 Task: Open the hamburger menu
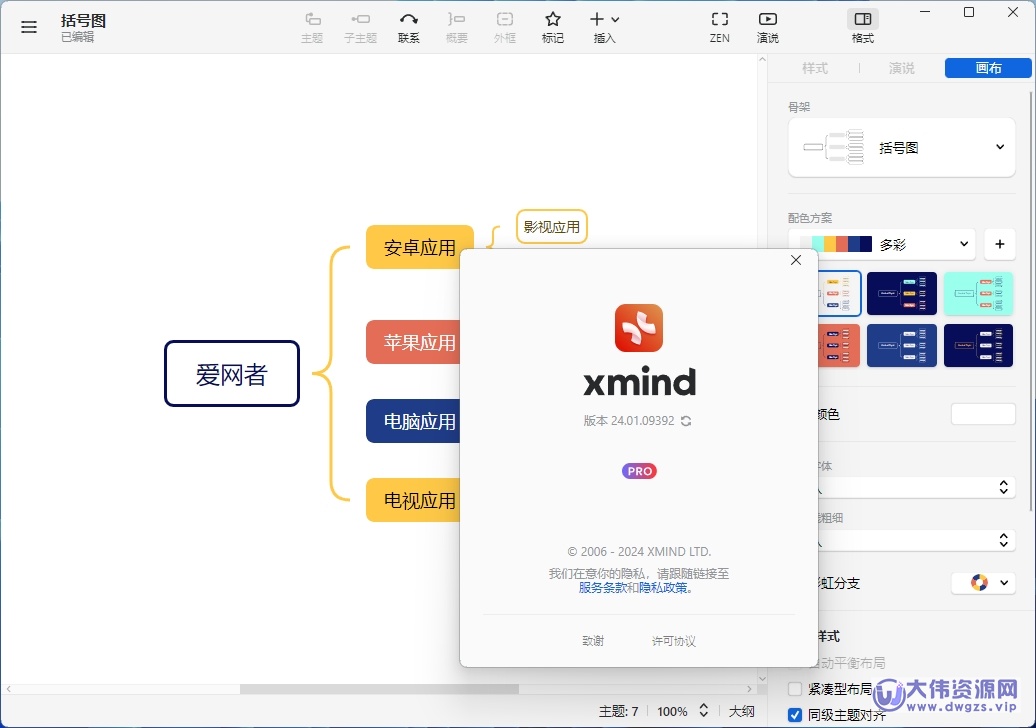click(28, 27)
